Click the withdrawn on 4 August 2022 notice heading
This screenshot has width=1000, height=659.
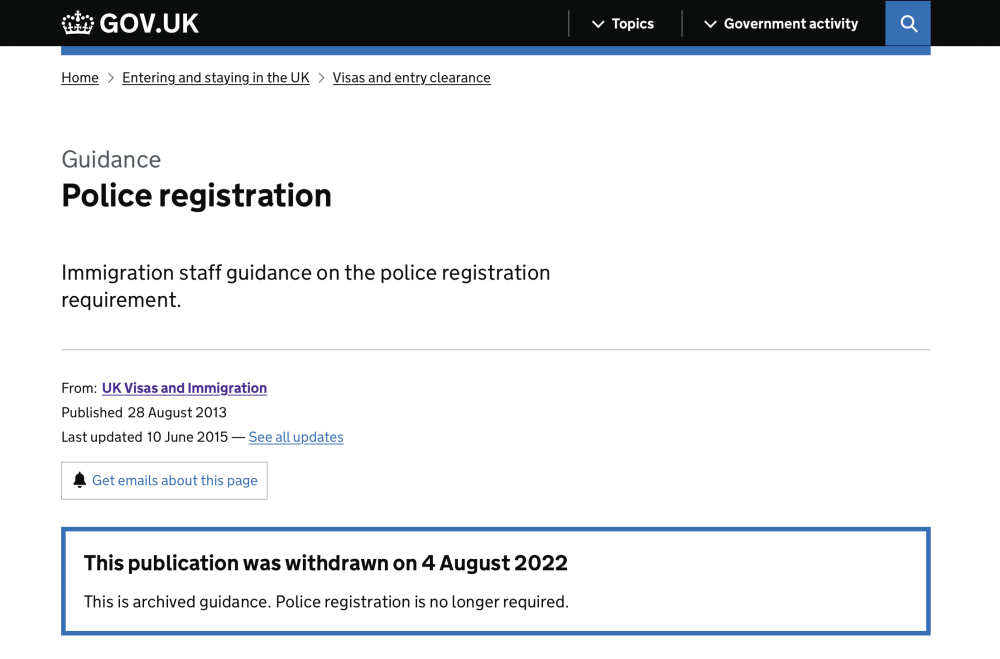(x=325, y=563)
